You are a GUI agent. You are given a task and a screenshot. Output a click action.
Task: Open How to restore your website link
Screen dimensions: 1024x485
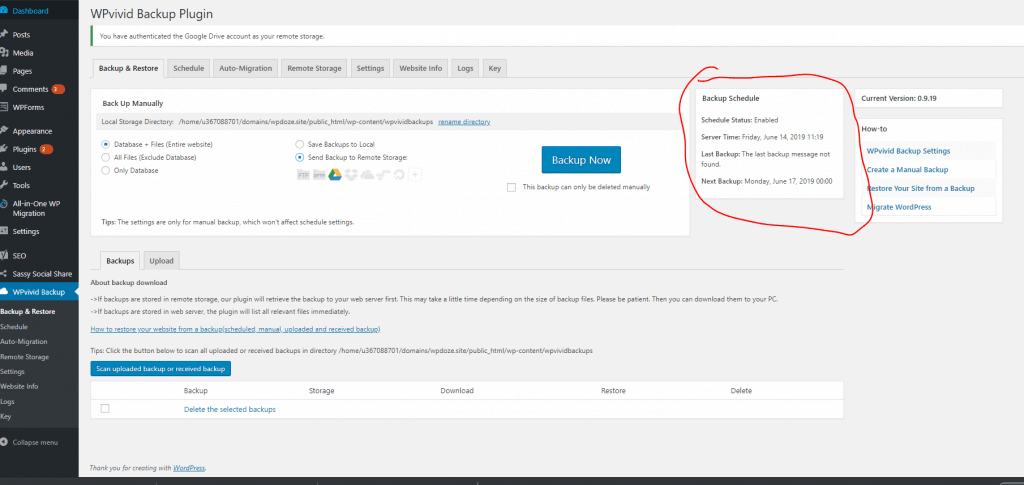[235, 329]
